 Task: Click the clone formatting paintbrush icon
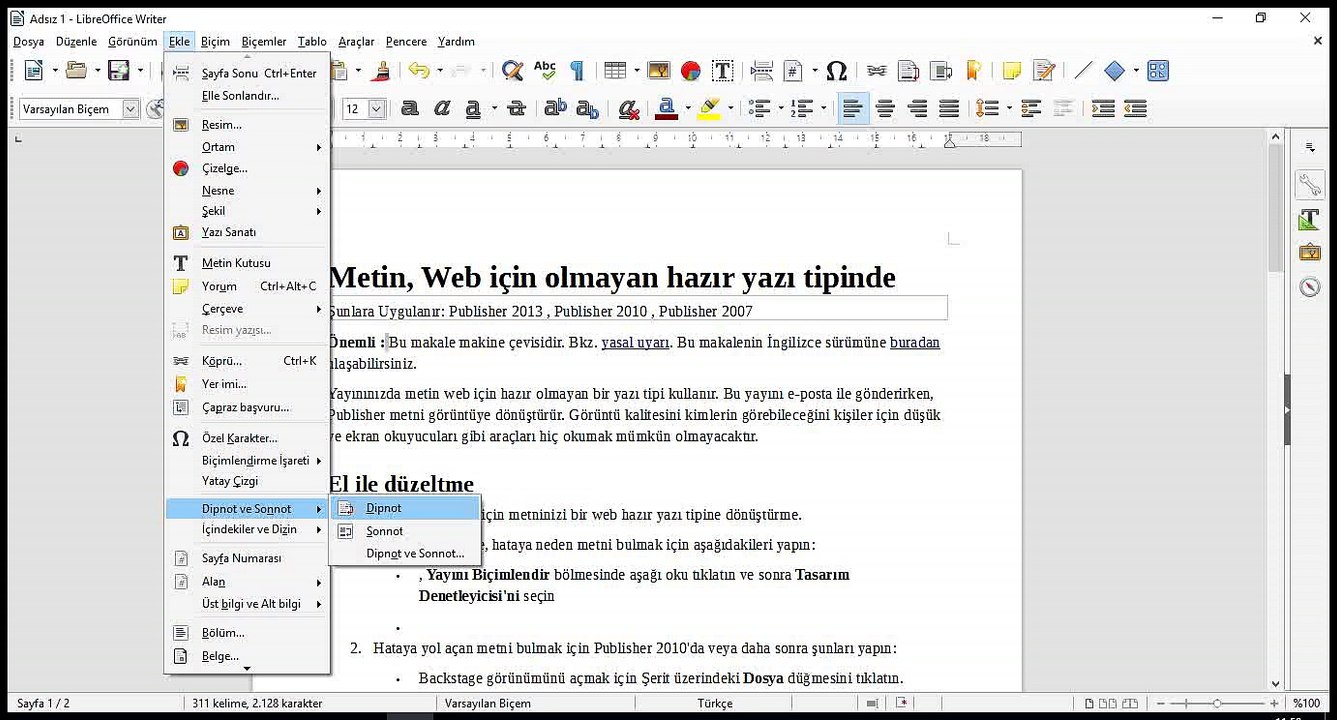click(380, 71)
